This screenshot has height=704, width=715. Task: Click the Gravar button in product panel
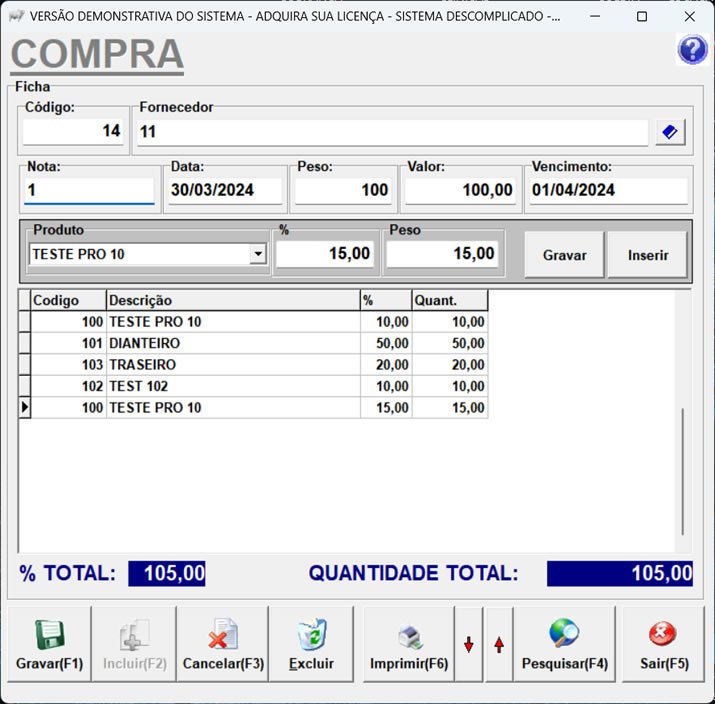tap(564, 255)
